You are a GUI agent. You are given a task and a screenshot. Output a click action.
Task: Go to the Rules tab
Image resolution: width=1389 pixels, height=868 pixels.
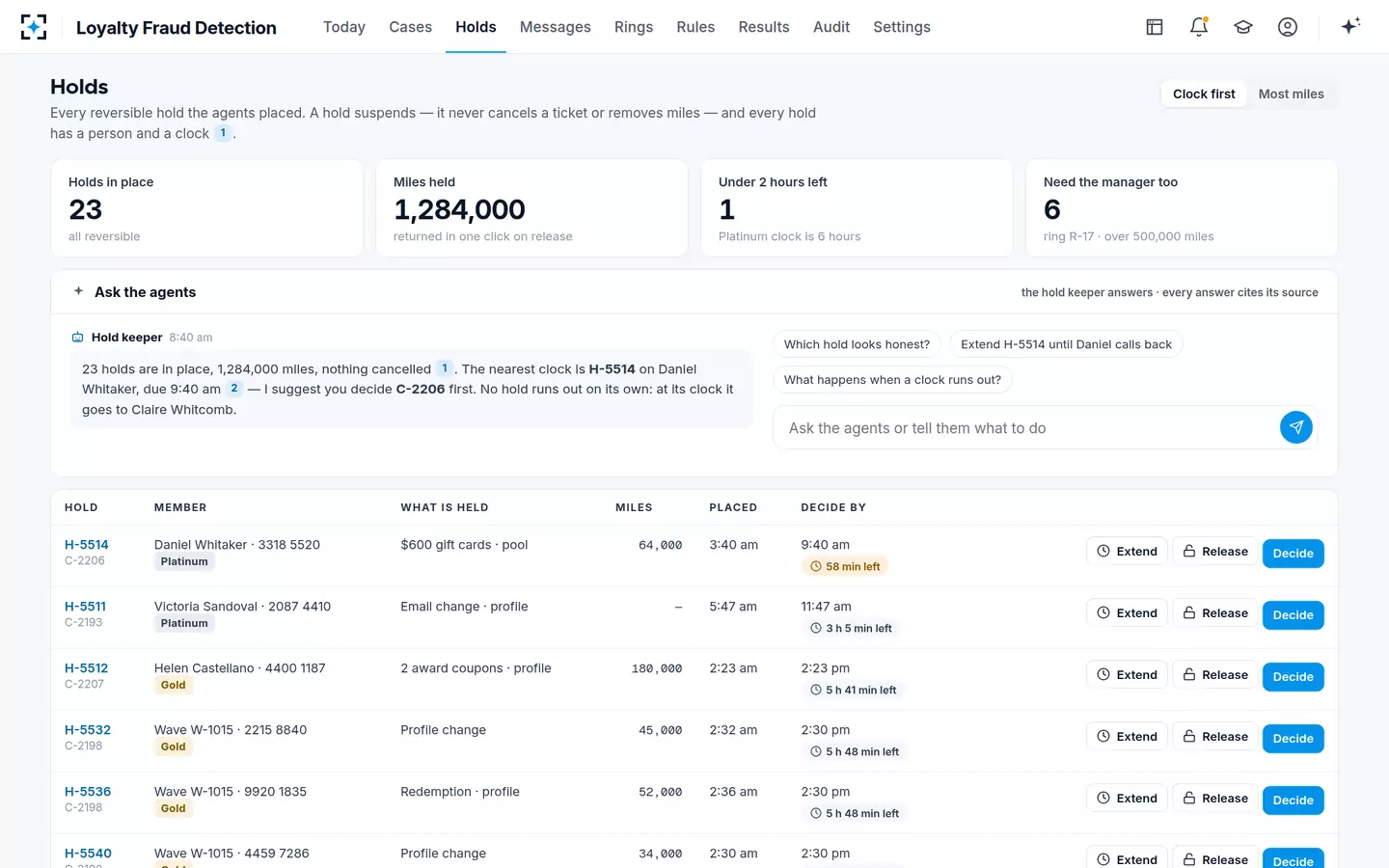point(695,27)
